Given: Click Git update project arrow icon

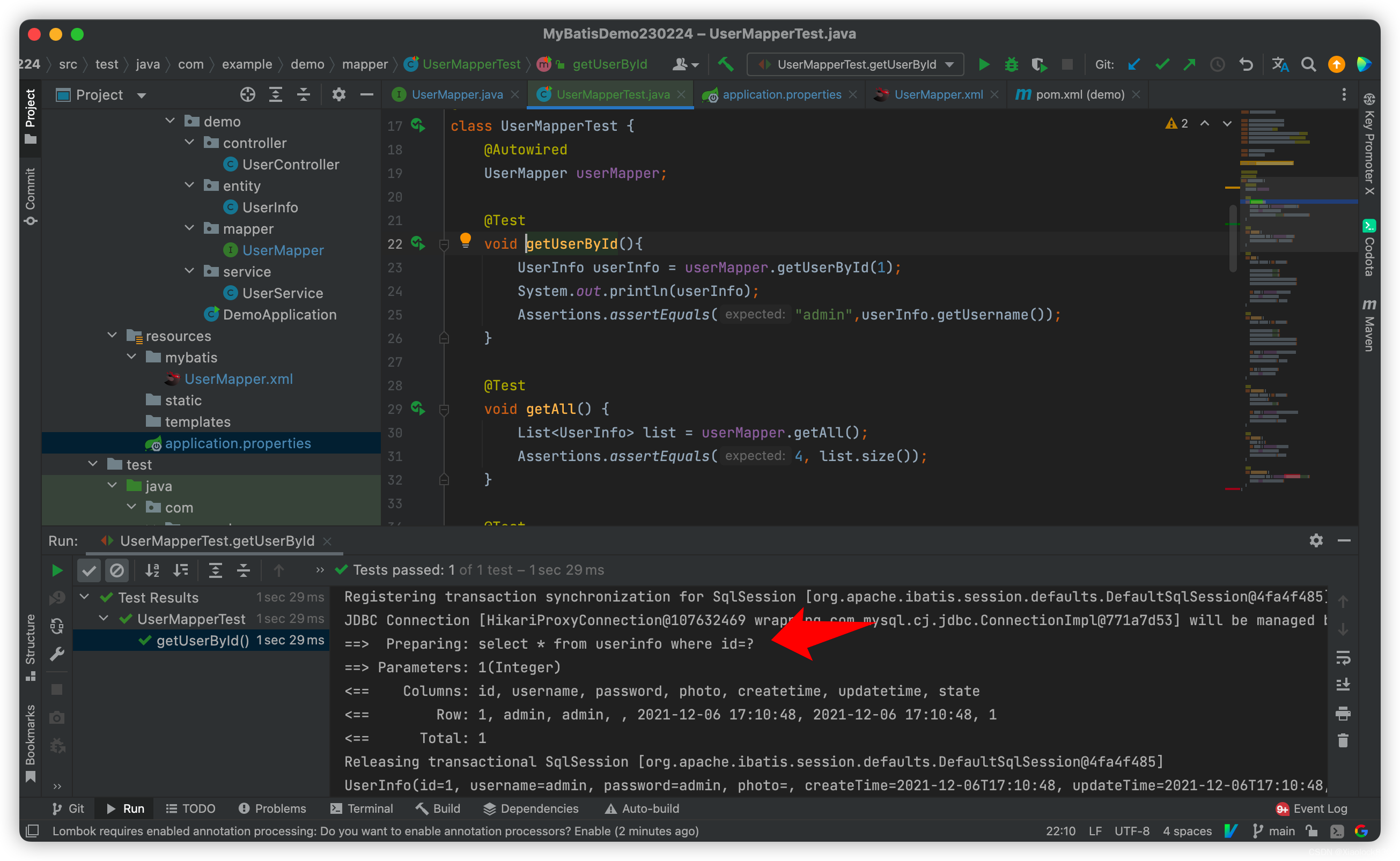Looking at the screenshot, I should (1133, 64).
